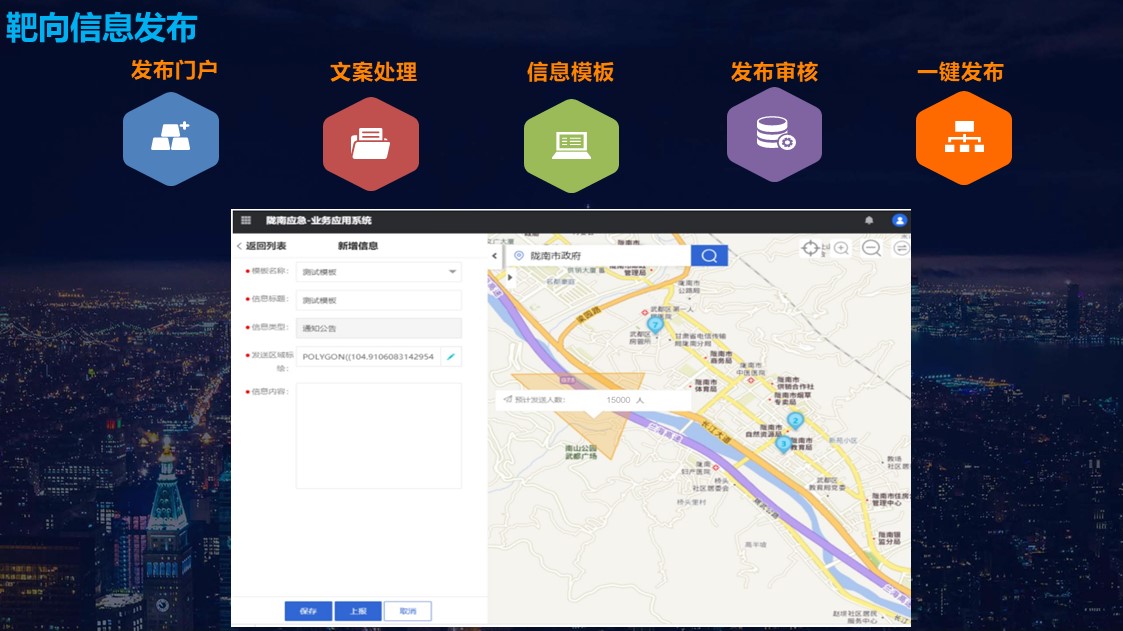Click the 上报 report button

(358, 611)
